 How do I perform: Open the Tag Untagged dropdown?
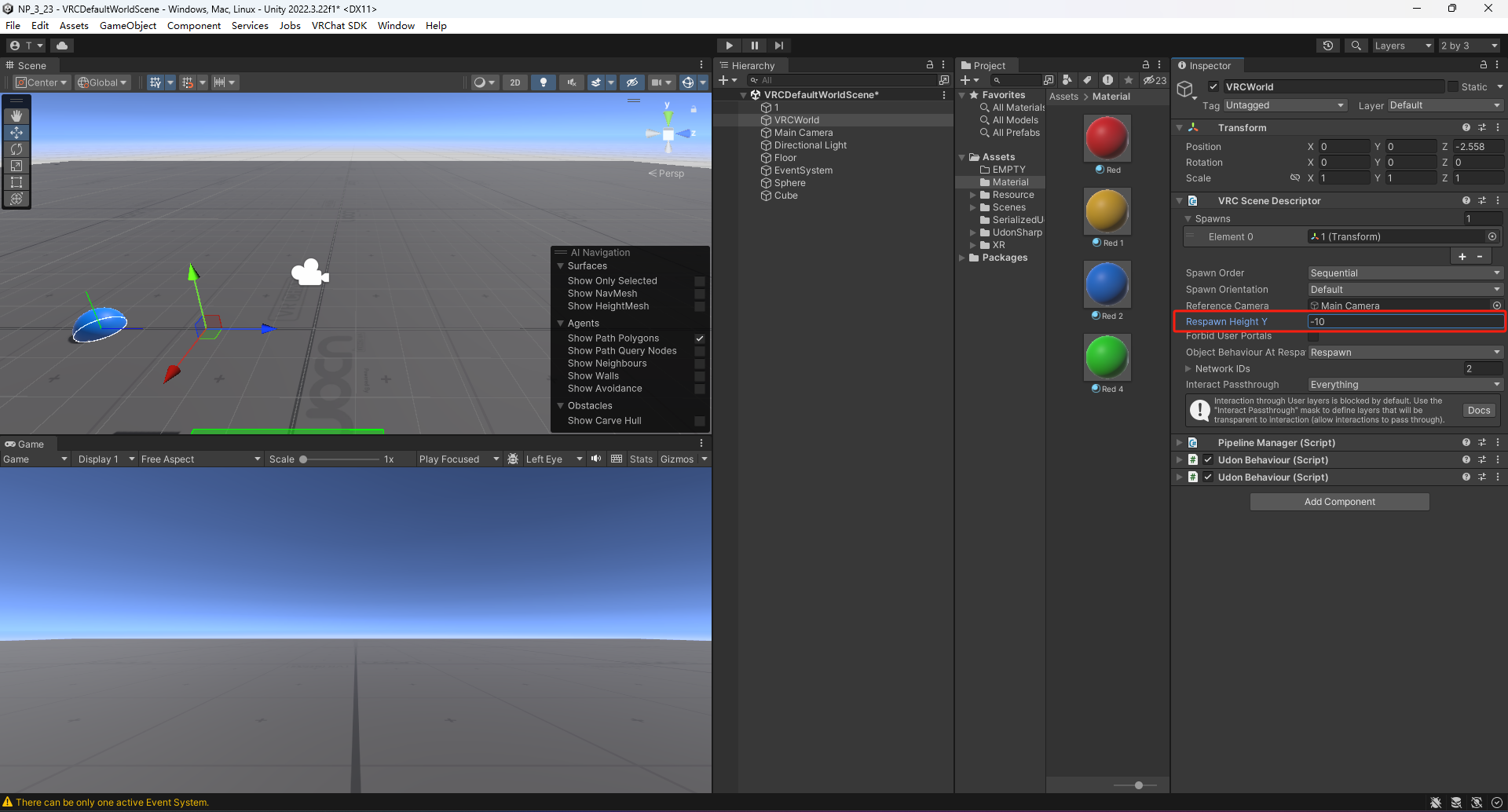tap(1286, 105)
